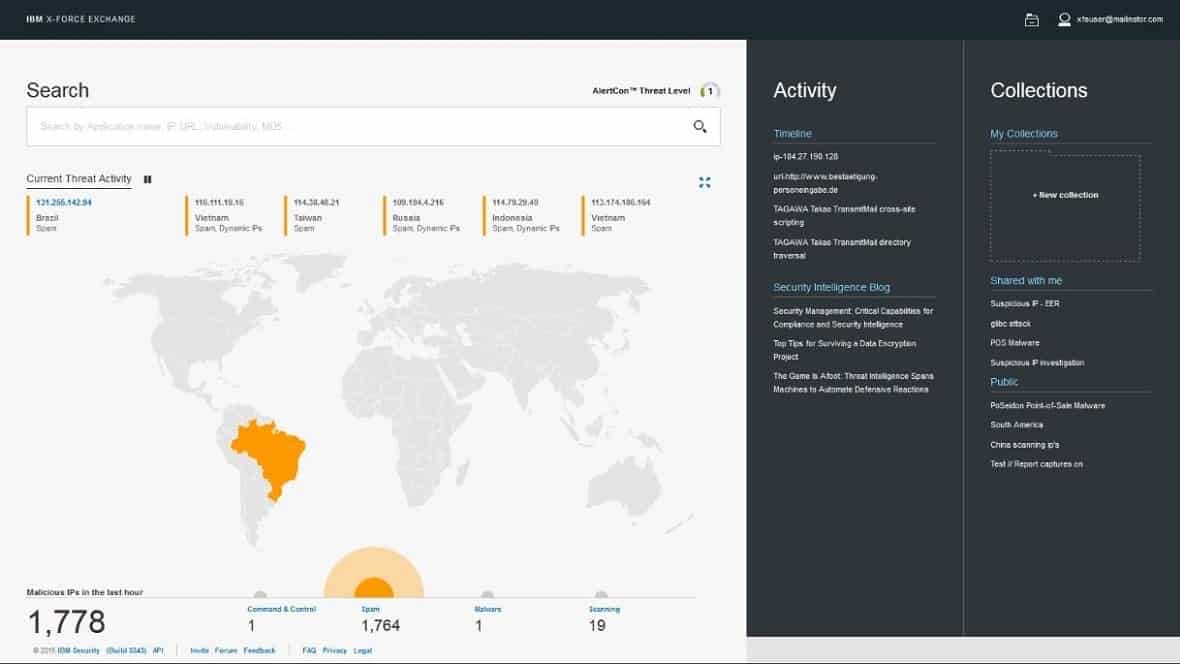Click the Feedback link in the footer

pos(258,650)
